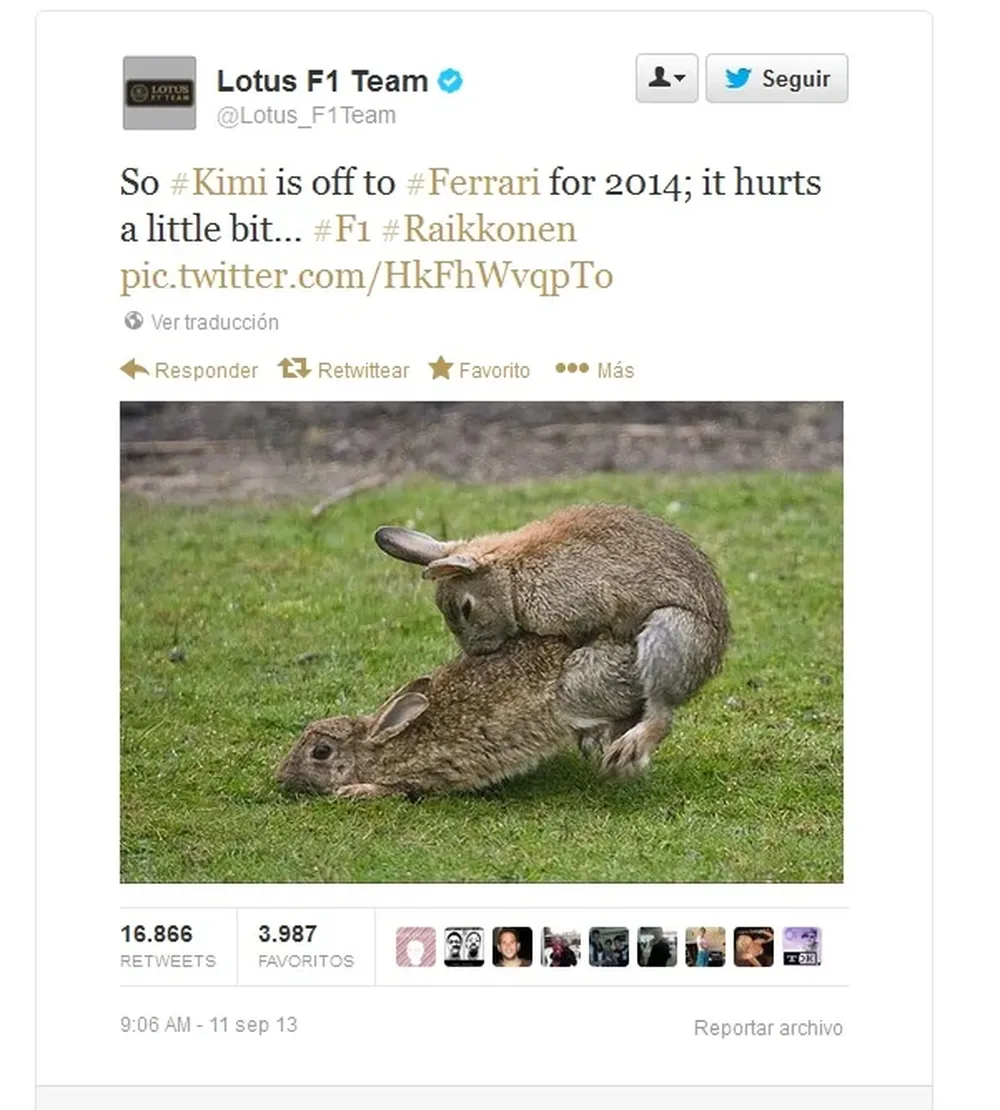Click the Ver traducción link
1000x1110 pixels.
pos(214,322)
